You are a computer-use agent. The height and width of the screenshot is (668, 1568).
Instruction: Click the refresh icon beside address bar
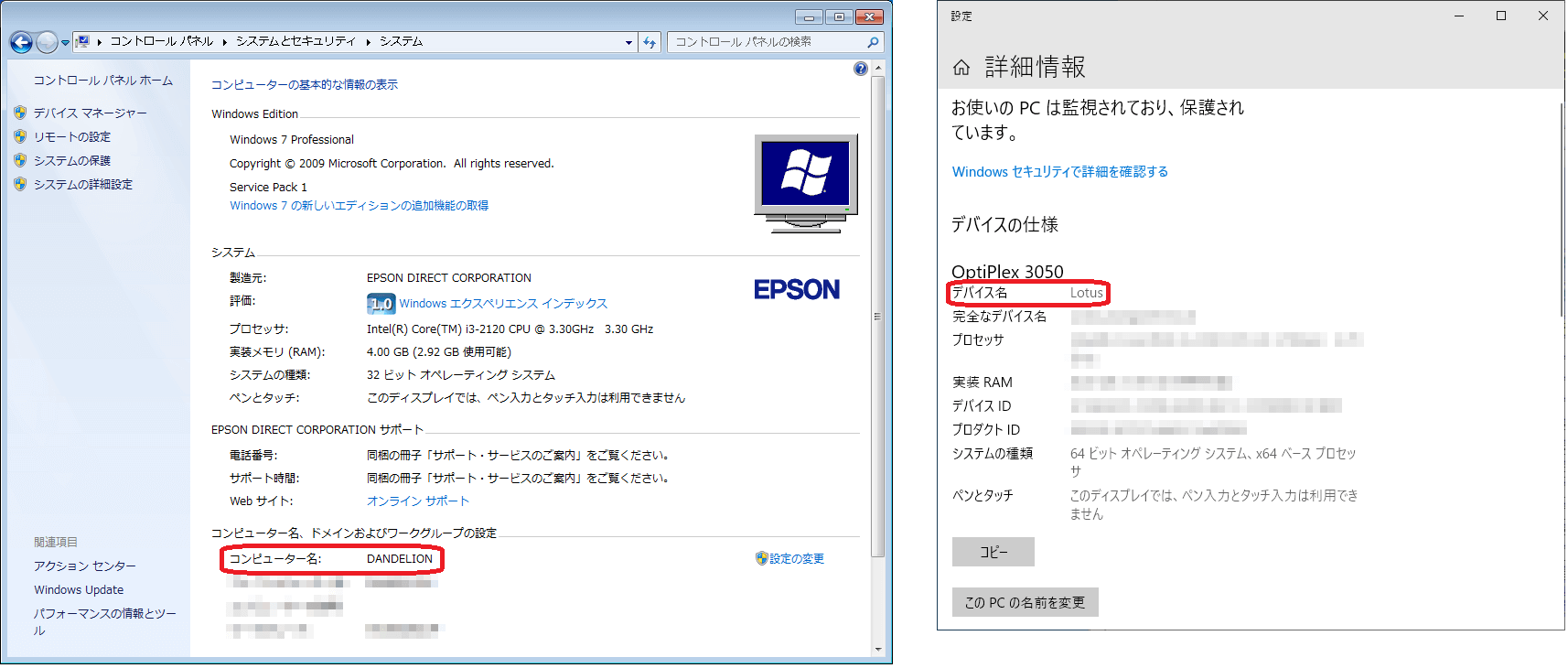tap(650, 42)
